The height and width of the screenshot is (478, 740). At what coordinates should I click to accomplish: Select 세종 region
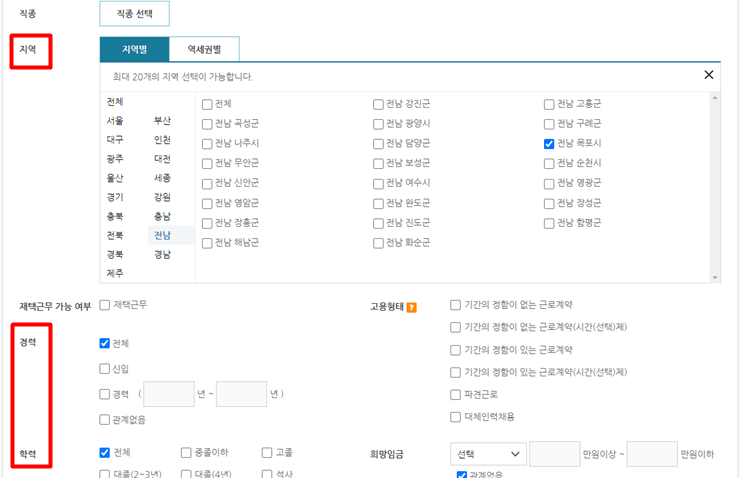coord(162,178)
